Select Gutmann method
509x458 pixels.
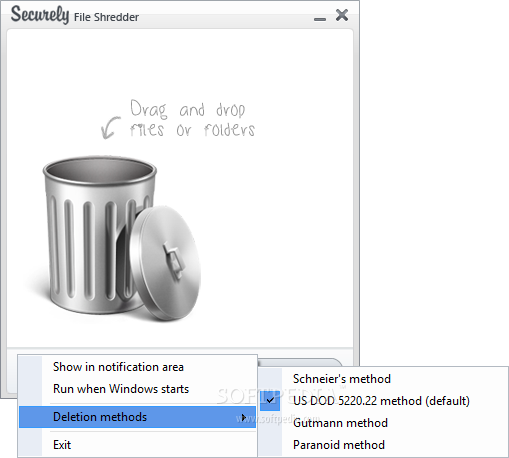coord(383,423)
